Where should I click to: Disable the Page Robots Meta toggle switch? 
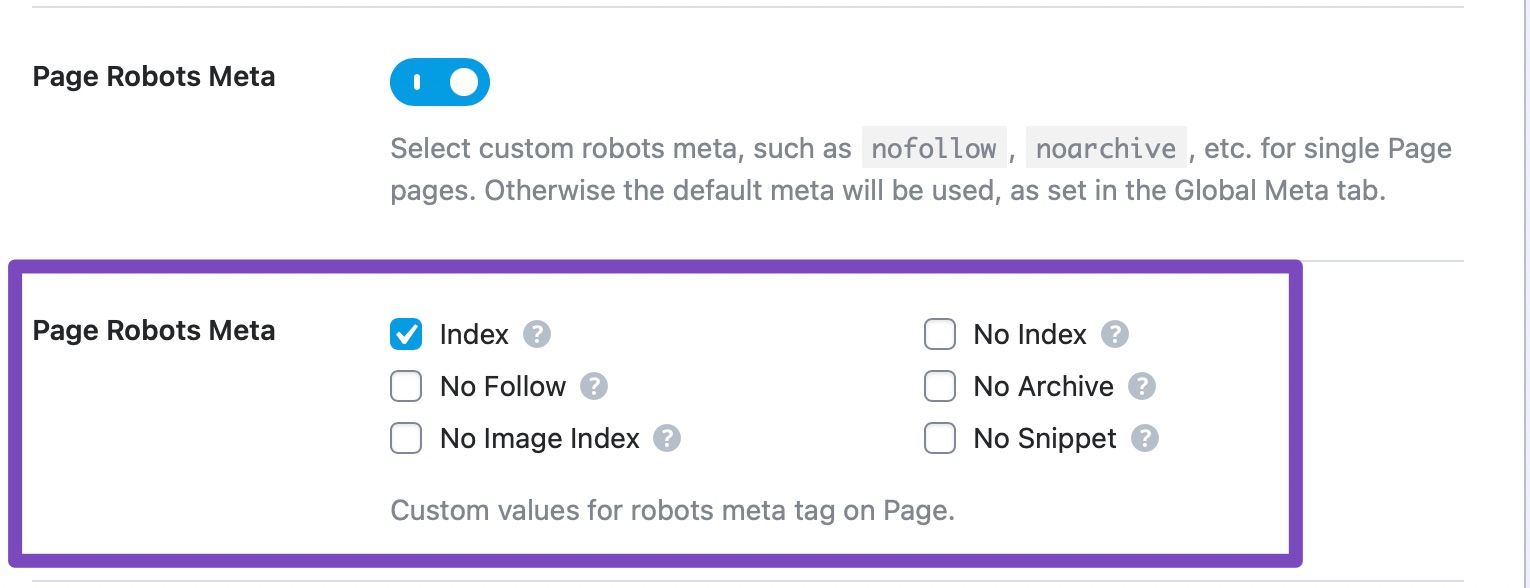click(440, 81)
